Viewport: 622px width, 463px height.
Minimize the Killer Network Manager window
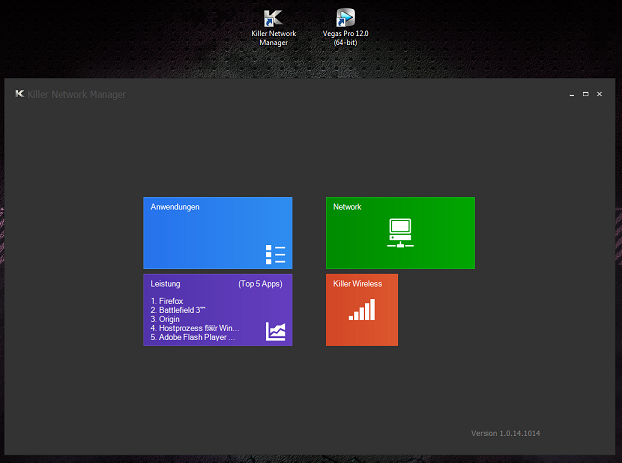(x=572, y=94)
